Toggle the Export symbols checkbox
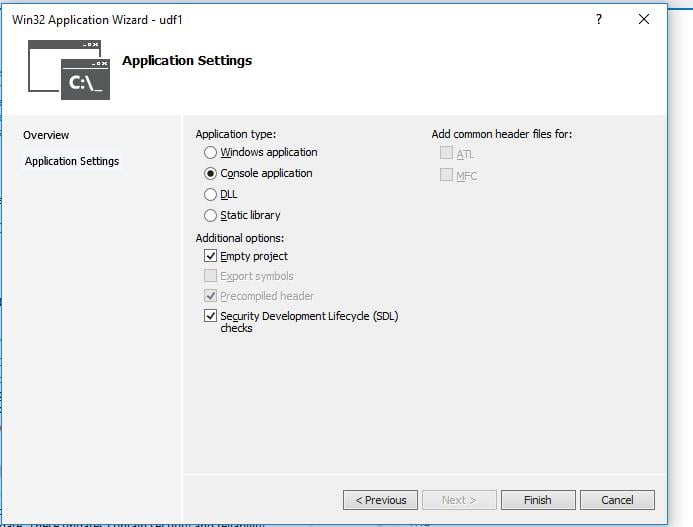Screen dimensions: 693x527 (x=210, y=275)
